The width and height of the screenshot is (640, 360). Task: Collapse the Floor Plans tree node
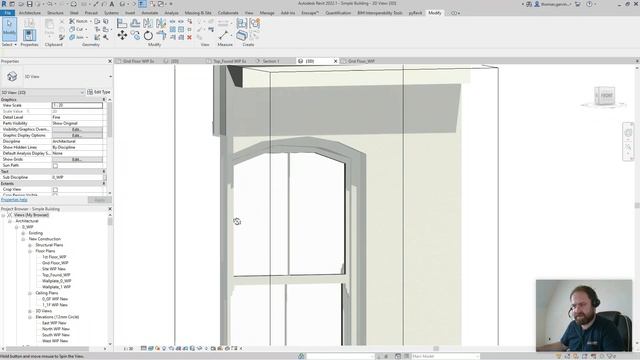tap(30, 251)
